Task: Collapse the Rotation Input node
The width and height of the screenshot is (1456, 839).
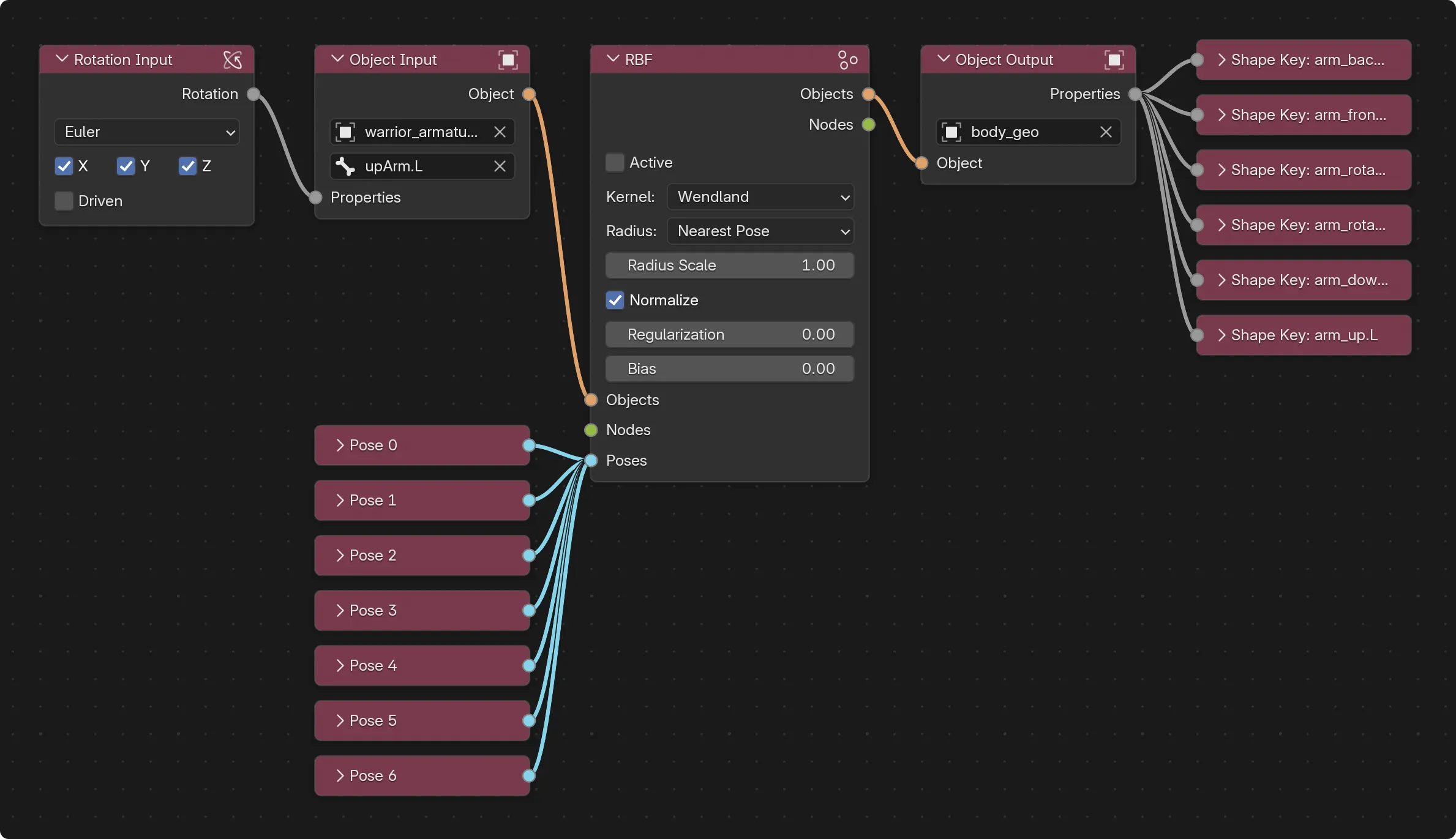Action: point(62,59)
